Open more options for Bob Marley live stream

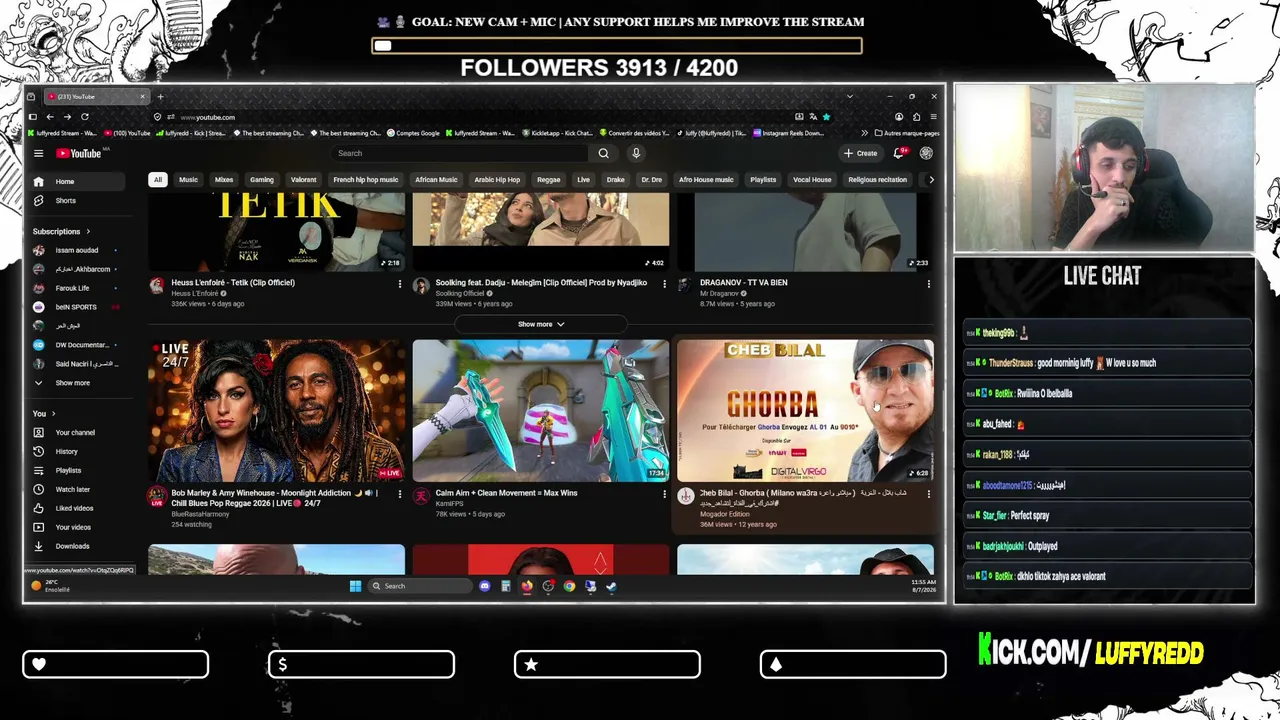coord(400,494)
